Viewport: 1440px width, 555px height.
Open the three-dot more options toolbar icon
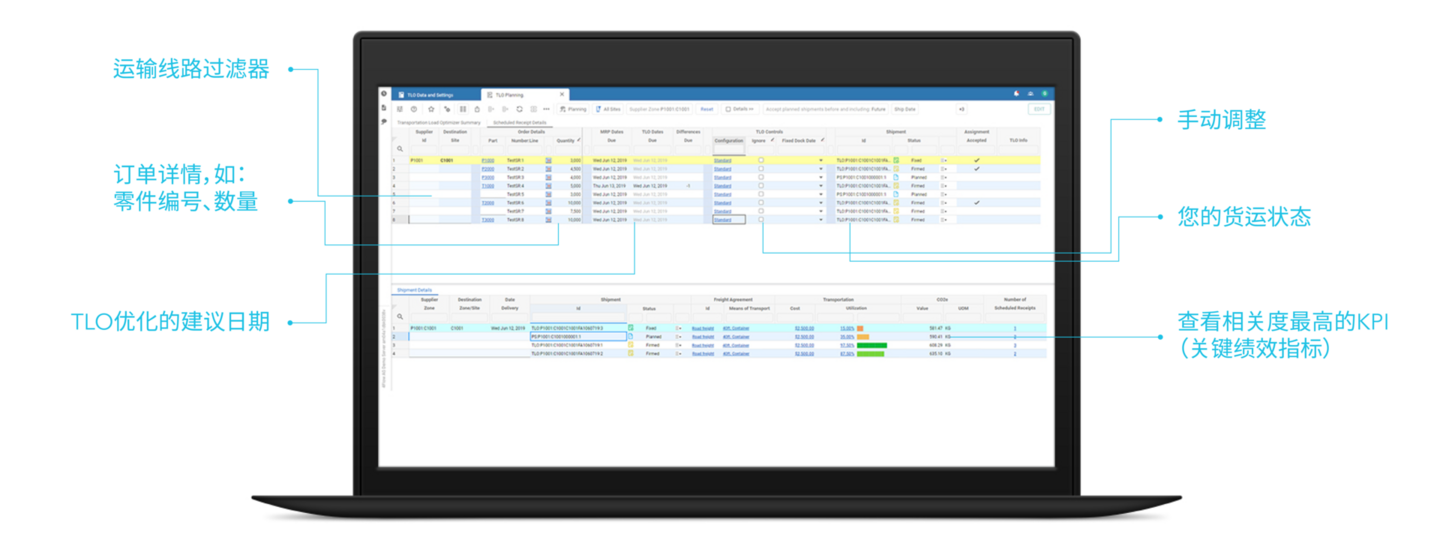pos(546,109)
